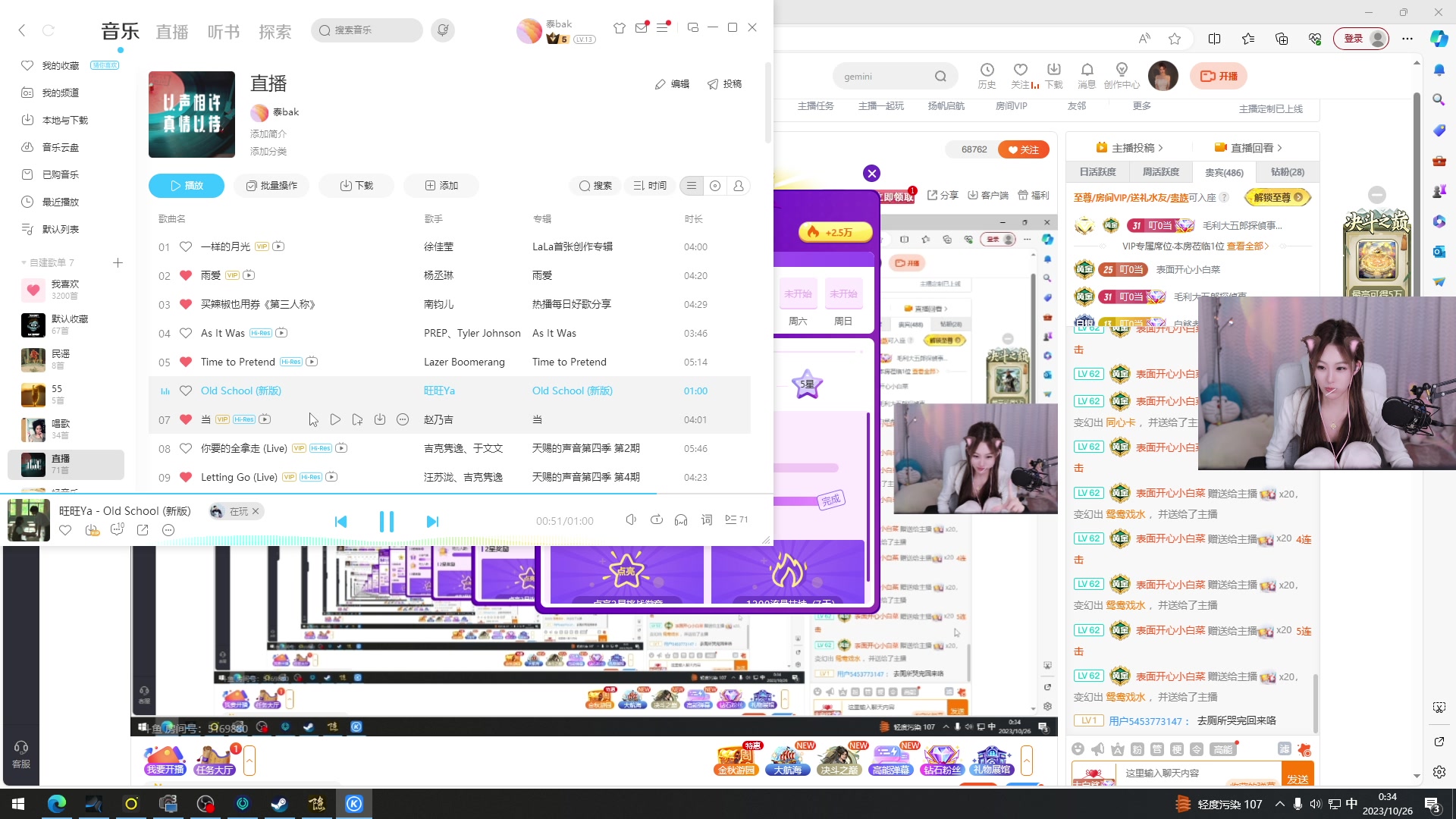Image resolution: width=1456 pixels, height=819 pixels.
Task: Open more options for the song 当
Action: 403,419
